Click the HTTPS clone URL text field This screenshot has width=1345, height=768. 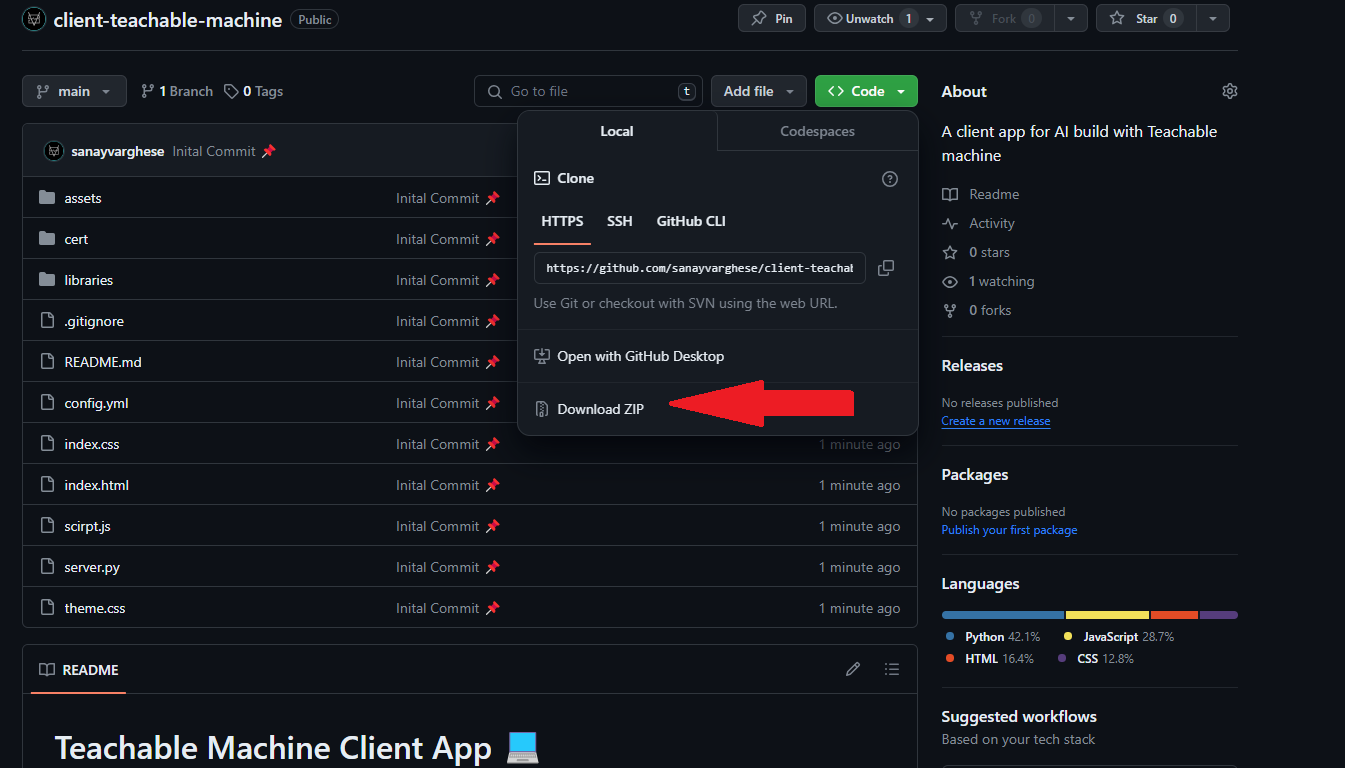point(700,268)
